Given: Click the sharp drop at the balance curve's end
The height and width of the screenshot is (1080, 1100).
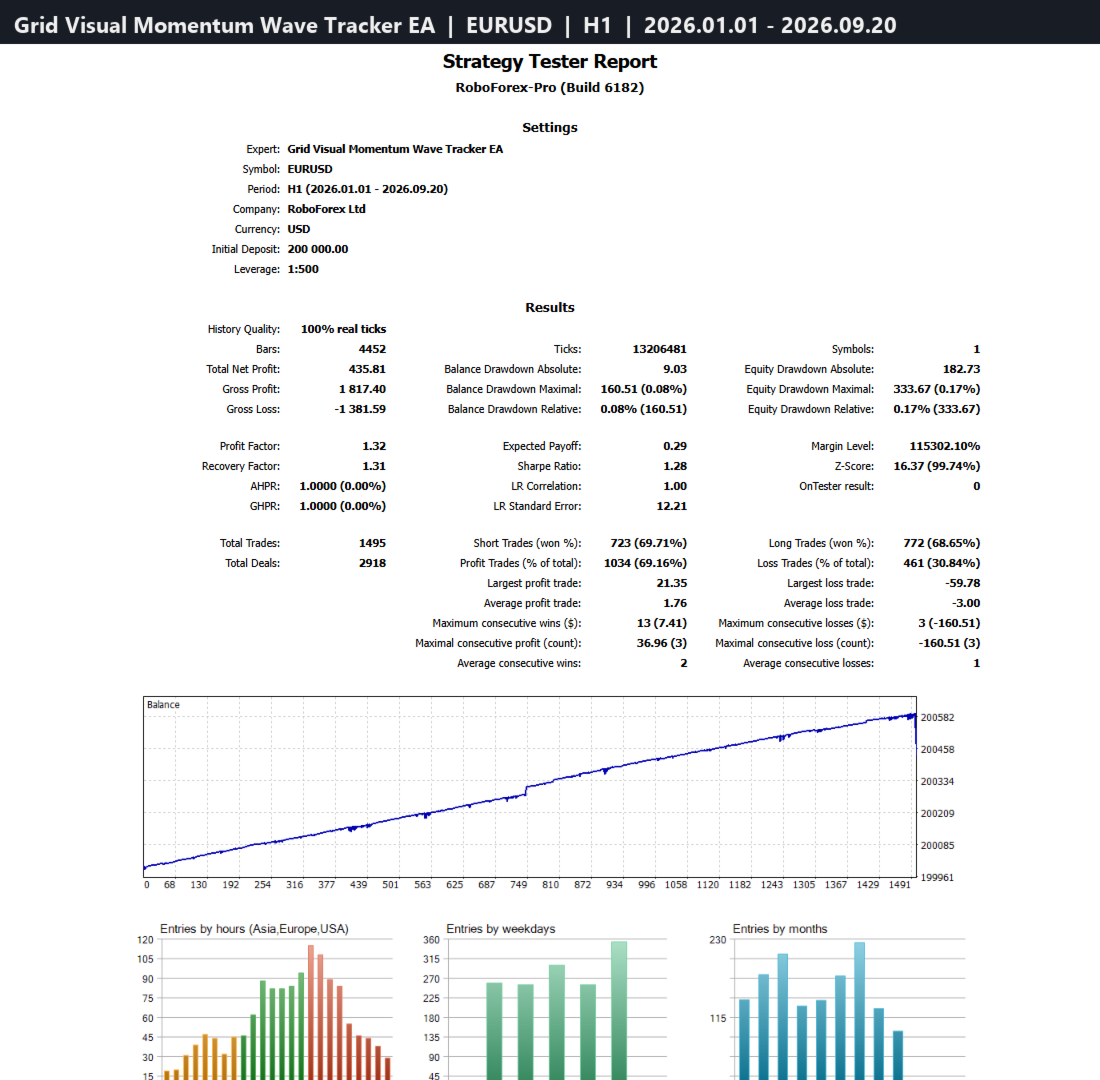Looking at the screenshot, I should coord(915,730).
